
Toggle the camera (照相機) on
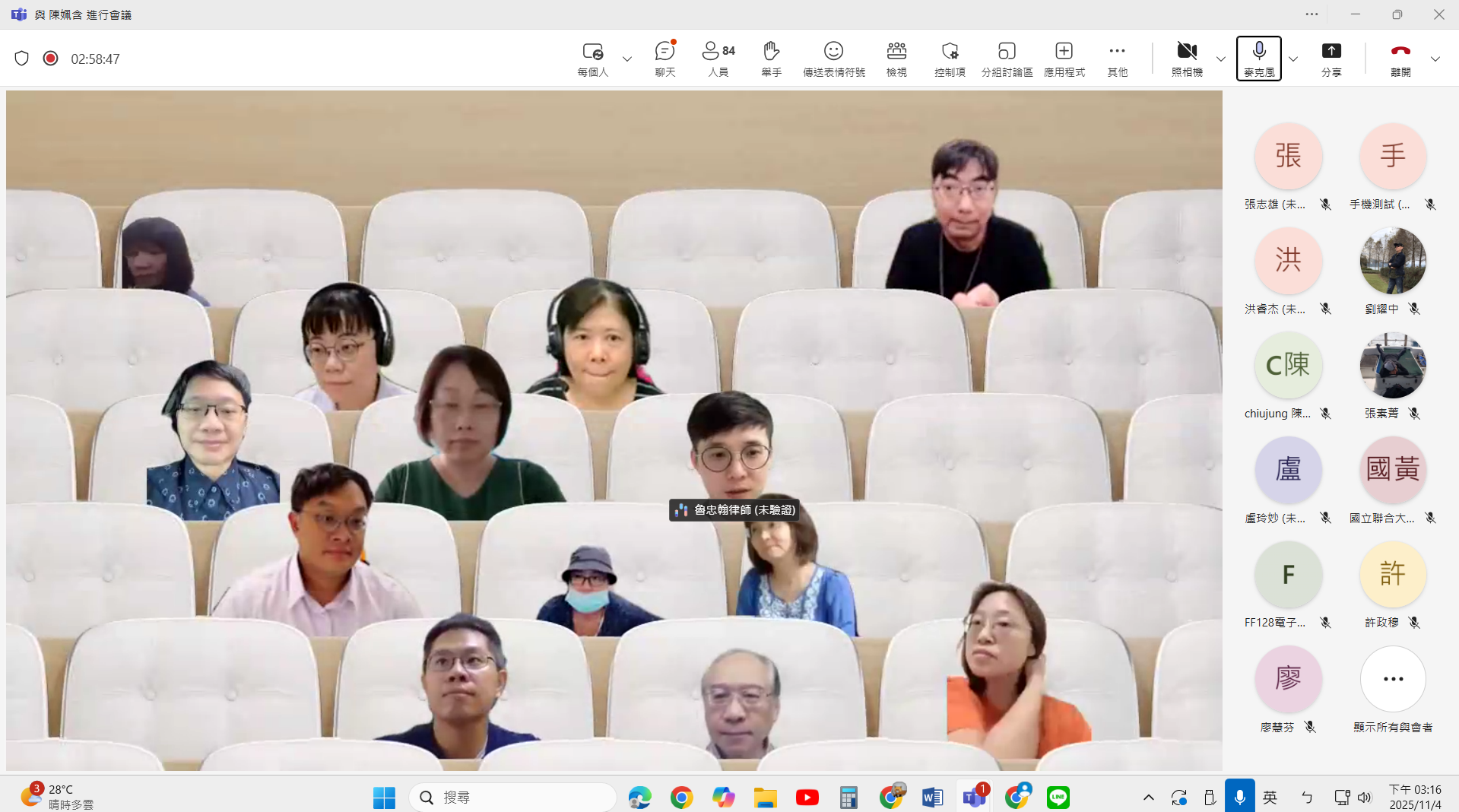[1186, 58]
